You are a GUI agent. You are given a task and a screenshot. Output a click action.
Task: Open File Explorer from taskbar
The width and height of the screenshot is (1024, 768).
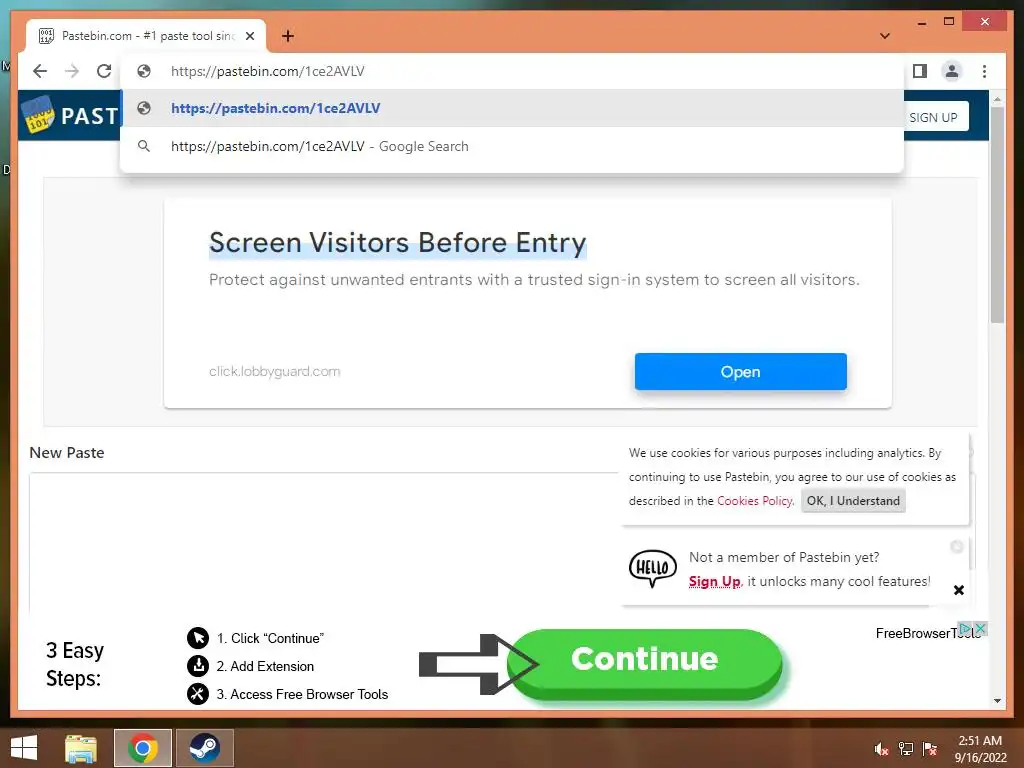(x=81, y=748)
